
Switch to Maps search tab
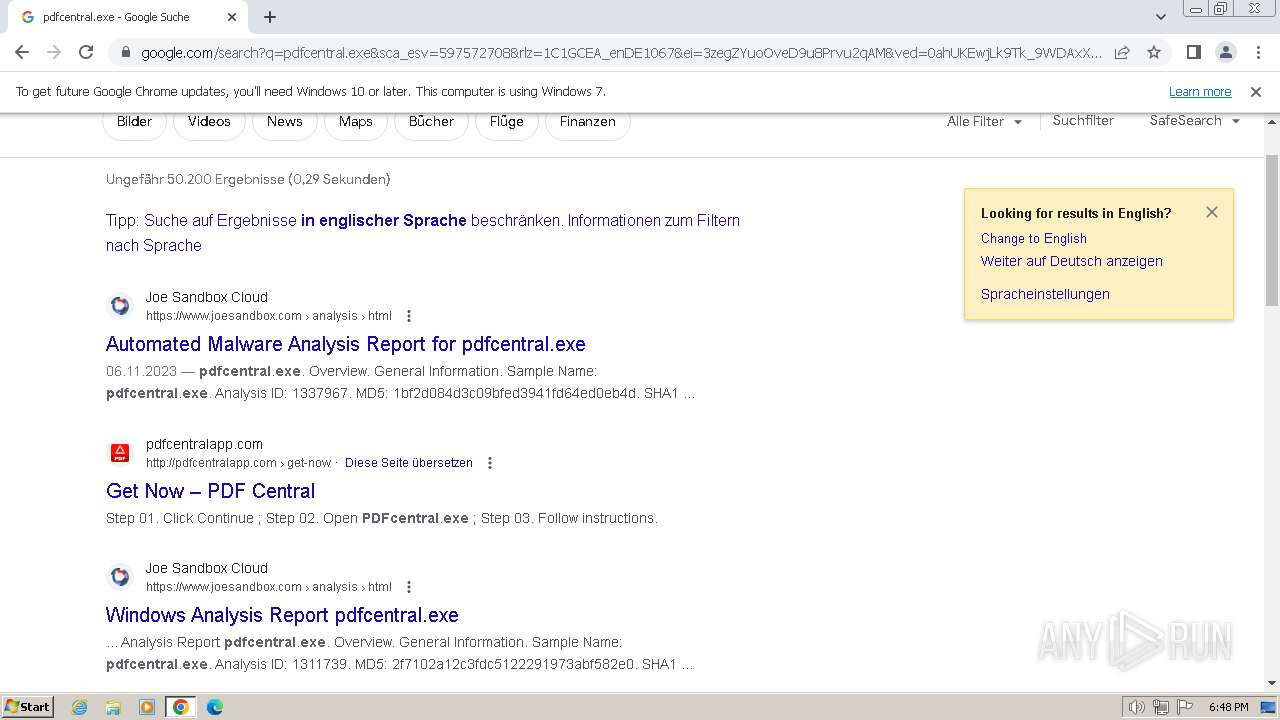pos(355,121)
